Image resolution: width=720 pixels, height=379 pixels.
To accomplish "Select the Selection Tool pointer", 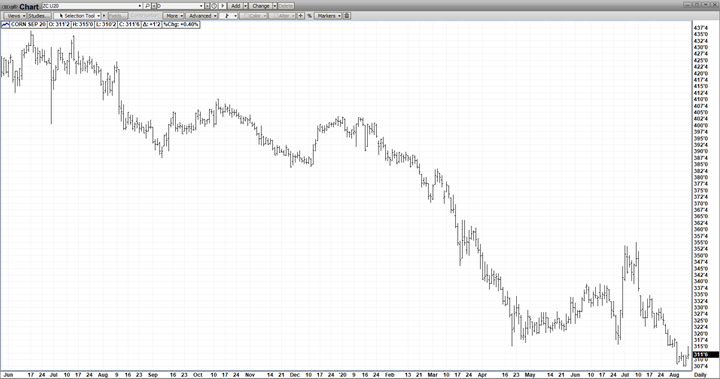I will point(77,16).
